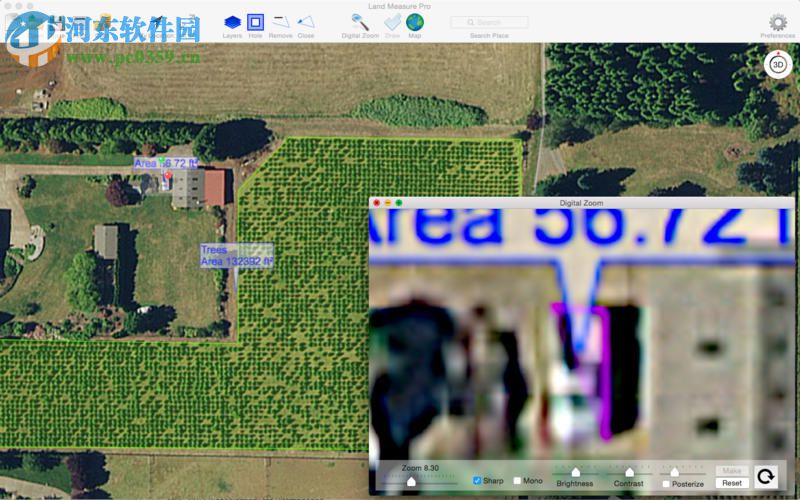
Task: Click the Make button in Digital Zoom
Action: click(732, 470)
